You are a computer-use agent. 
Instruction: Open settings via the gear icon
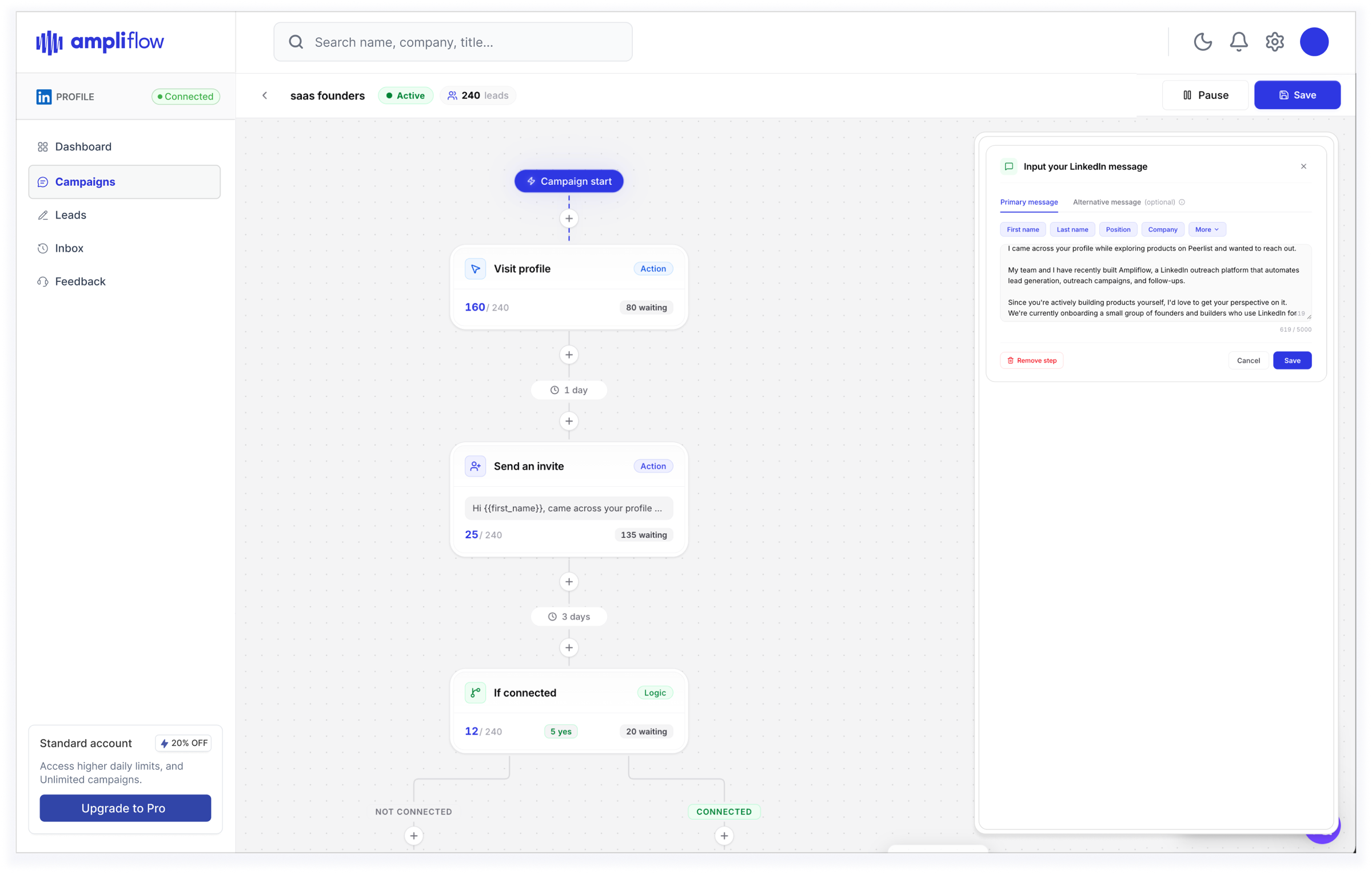click(x=1274, y=42)
